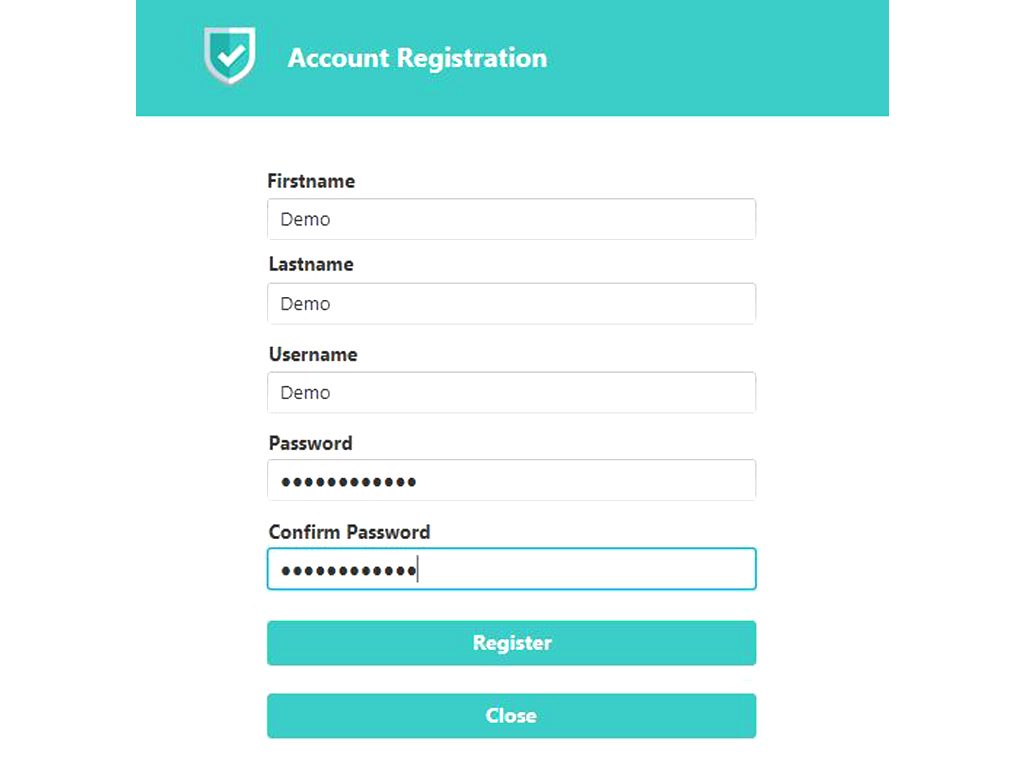1025x767 pixels.
Task: Click the white checkmark inside the shield
Action: coord(231,56)
